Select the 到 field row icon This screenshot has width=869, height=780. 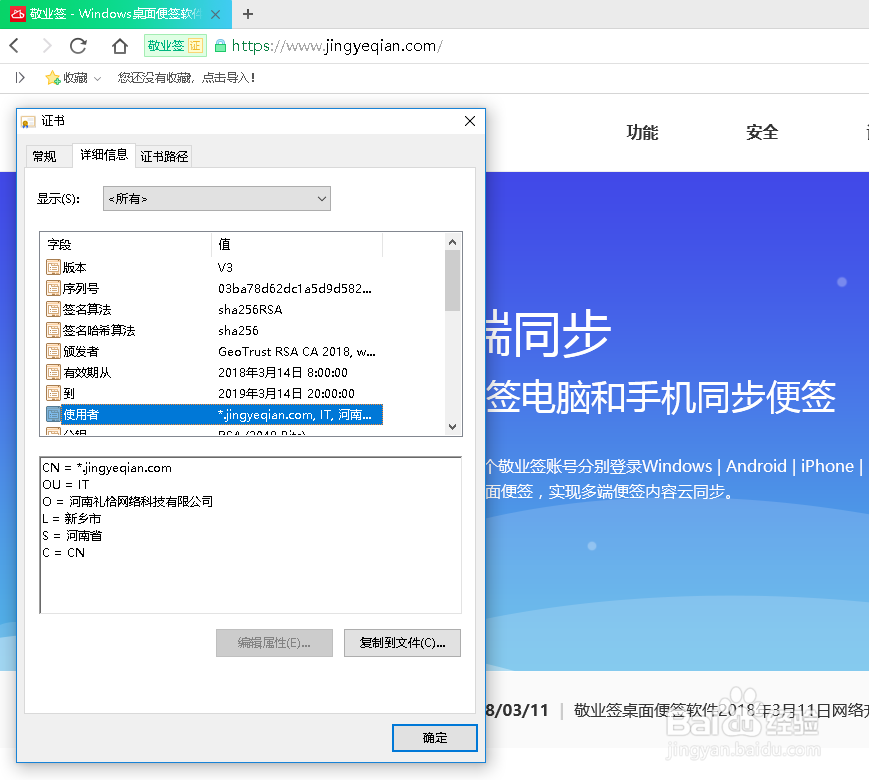(53, 394)
